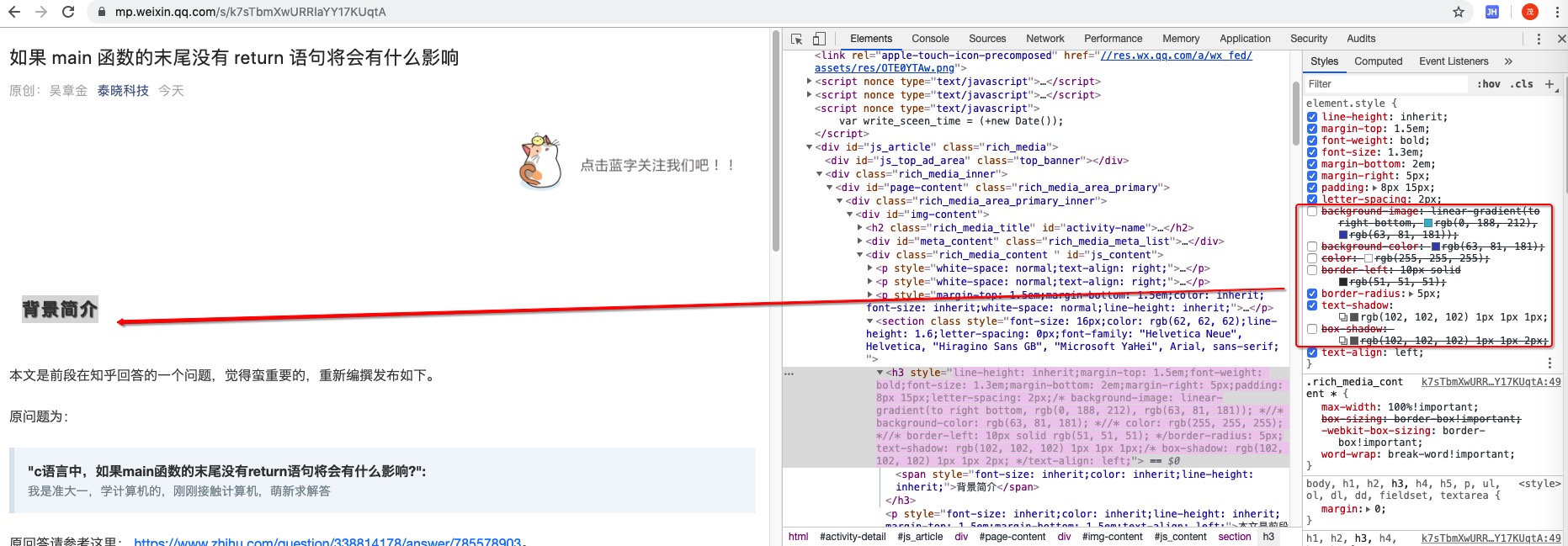Click the browser back arrow

14,12
